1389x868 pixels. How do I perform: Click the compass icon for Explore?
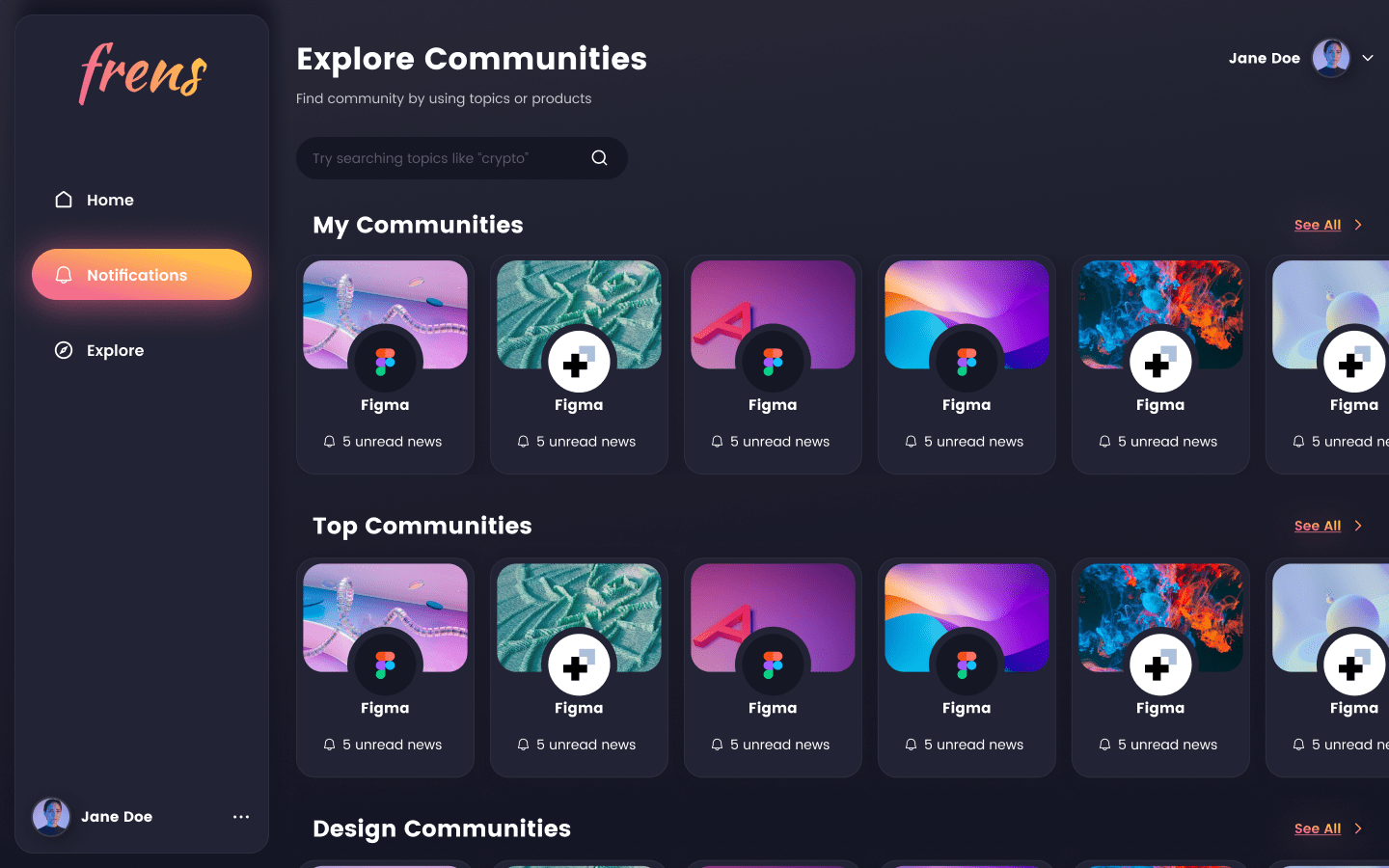tap(64, 350)
